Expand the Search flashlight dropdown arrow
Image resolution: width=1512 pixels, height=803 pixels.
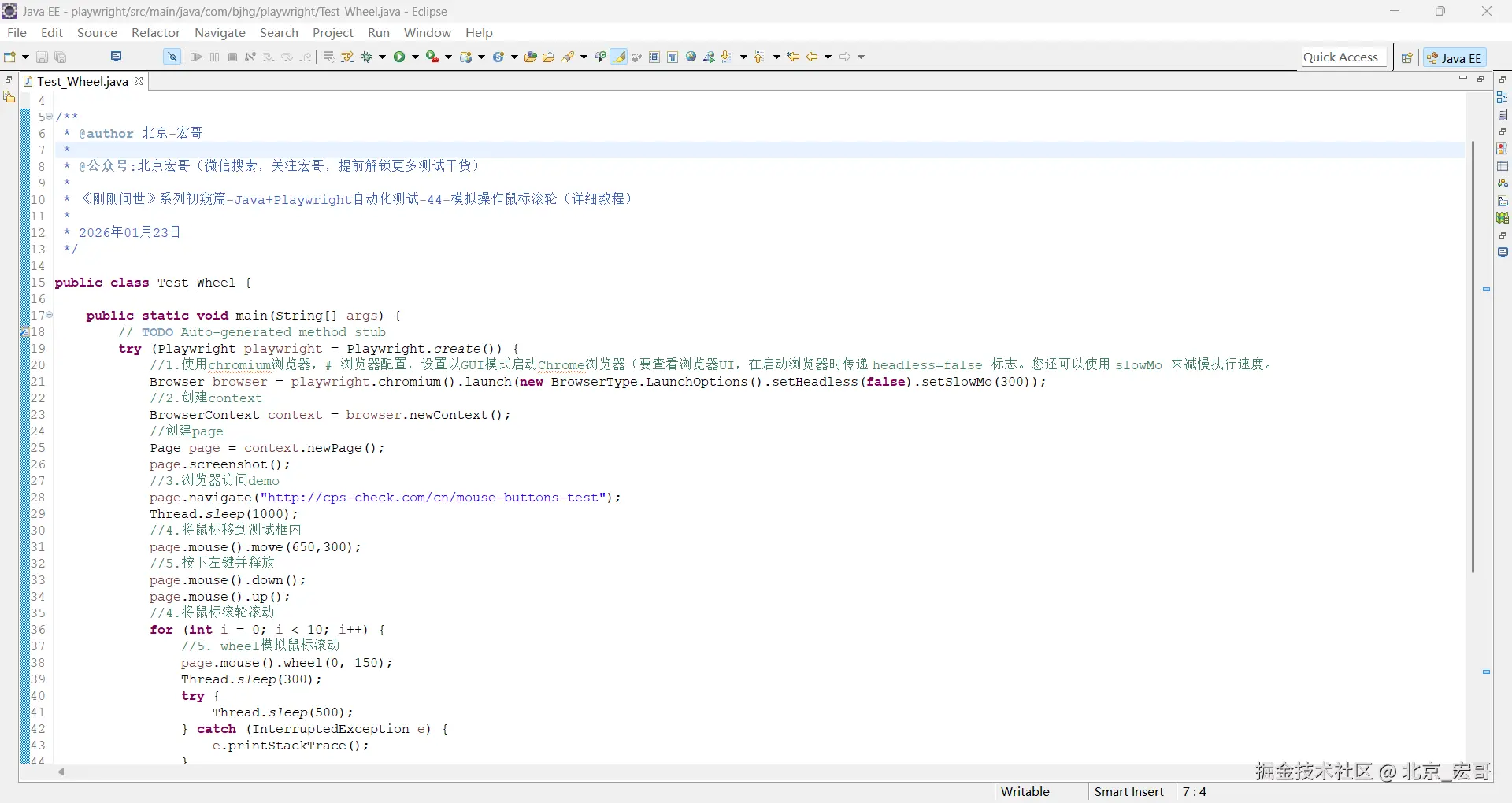click(x=584, y=57)
